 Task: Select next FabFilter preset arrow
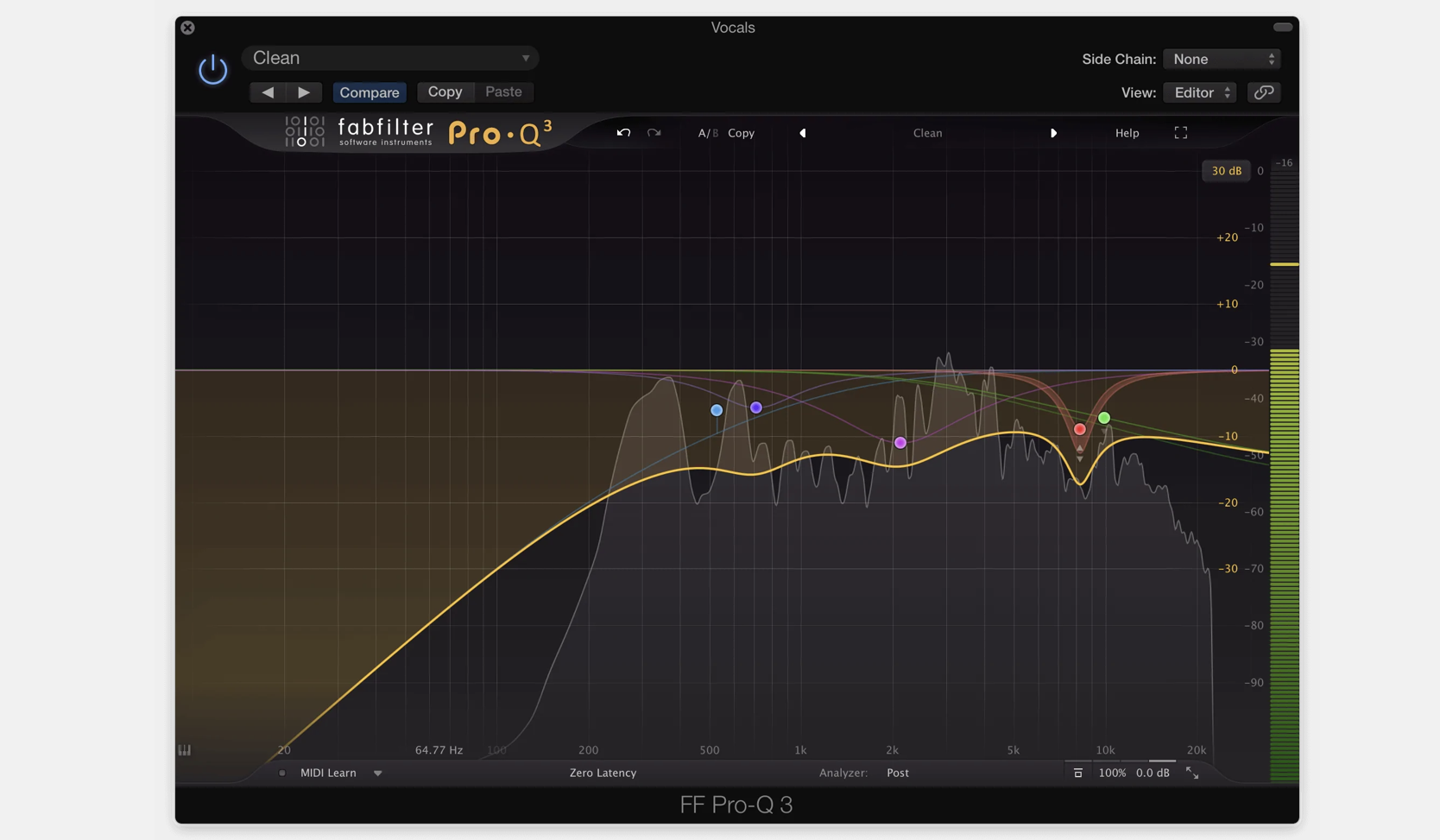coord(1053,133)
